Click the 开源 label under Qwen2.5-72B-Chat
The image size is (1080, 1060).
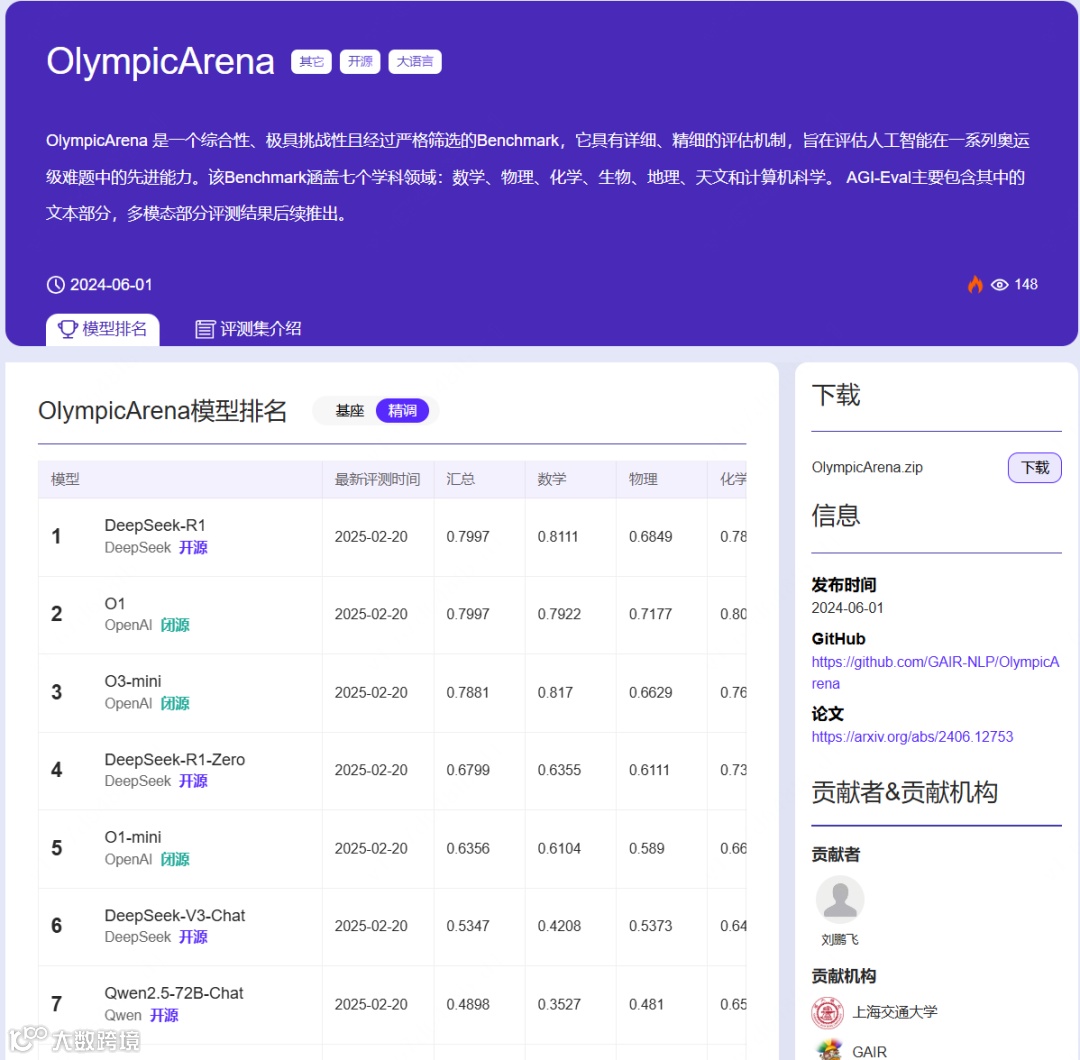165,1016
